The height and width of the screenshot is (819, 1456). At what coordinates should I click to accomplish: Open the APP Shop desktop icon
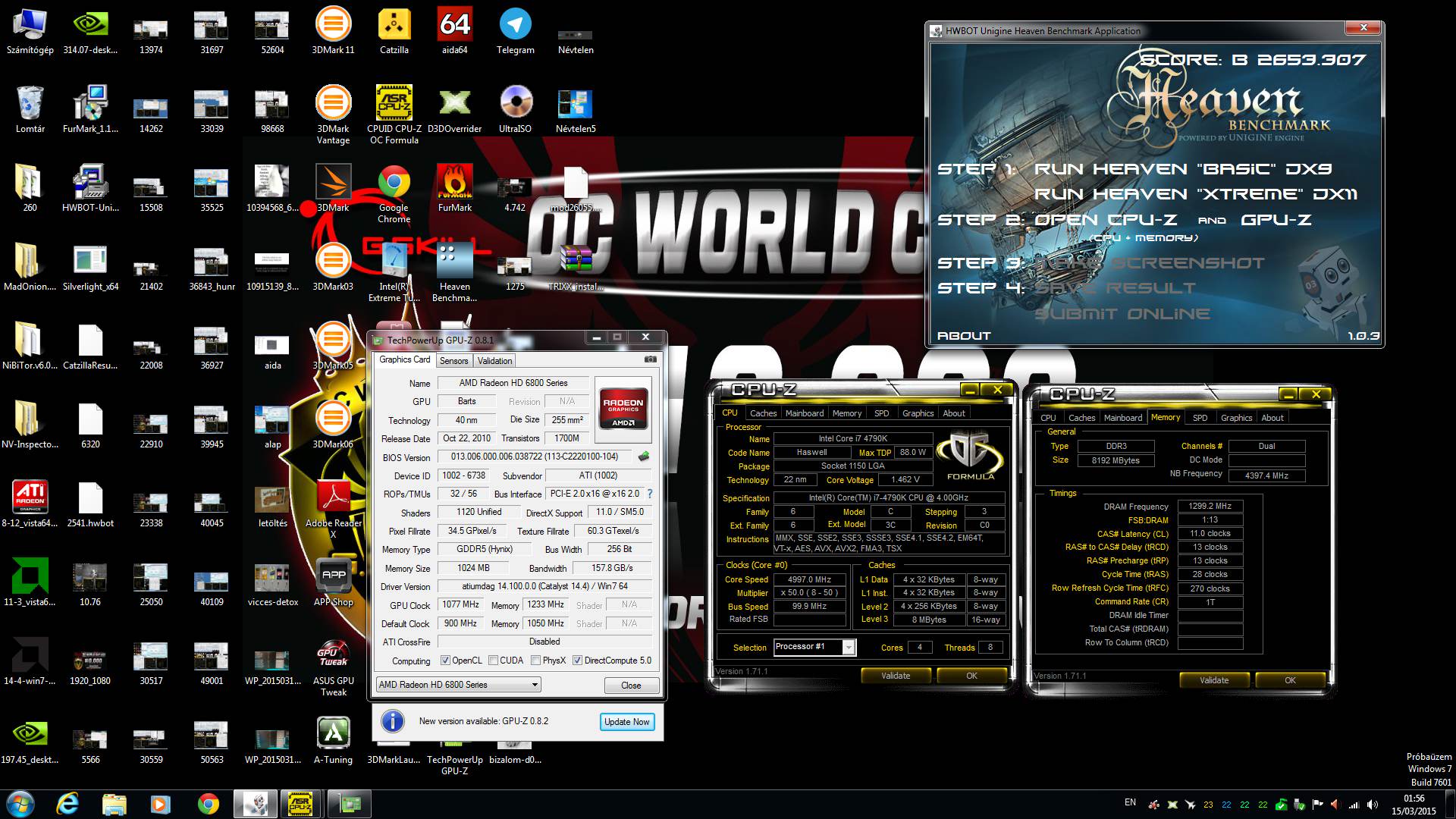[x=333, y=582]
